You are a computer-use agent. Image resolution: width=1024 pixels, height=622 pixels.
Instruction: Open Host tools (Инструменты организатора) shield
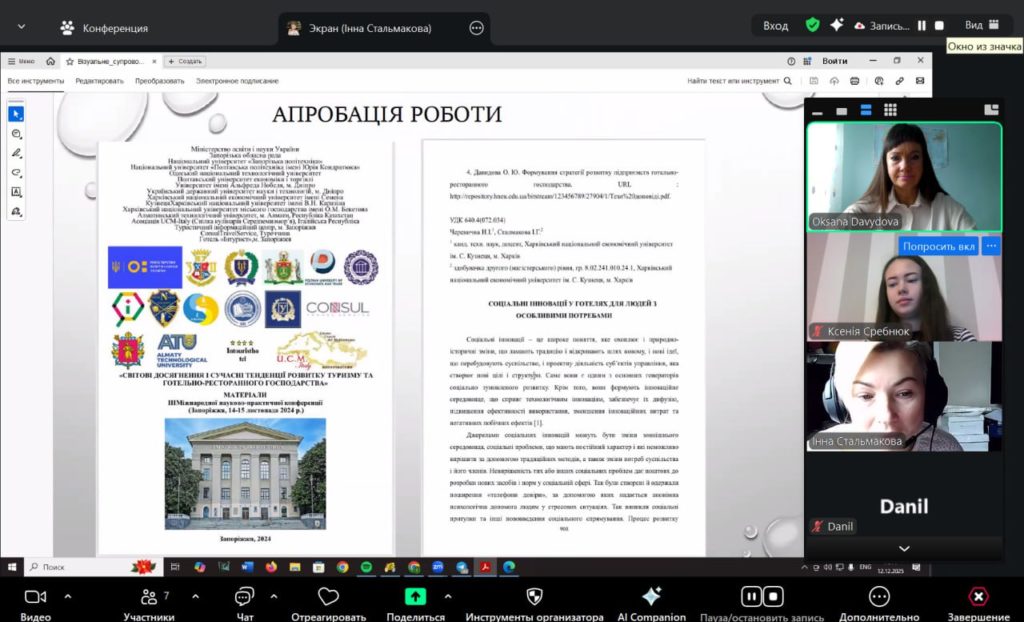534,596
